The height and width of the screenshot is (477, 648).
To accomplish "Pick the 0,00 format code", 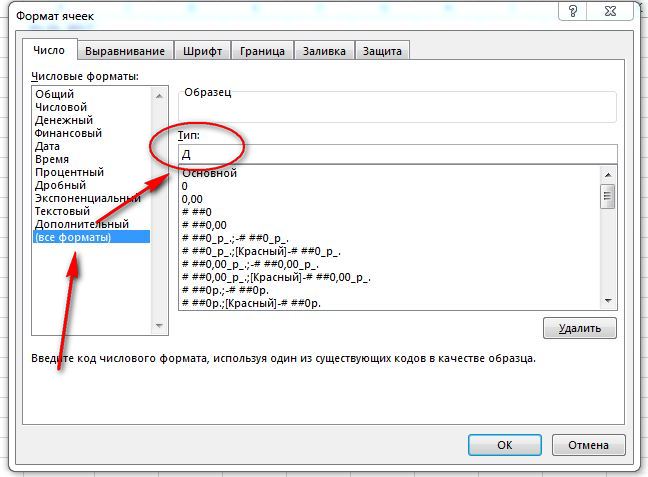I will coord(192,199).
